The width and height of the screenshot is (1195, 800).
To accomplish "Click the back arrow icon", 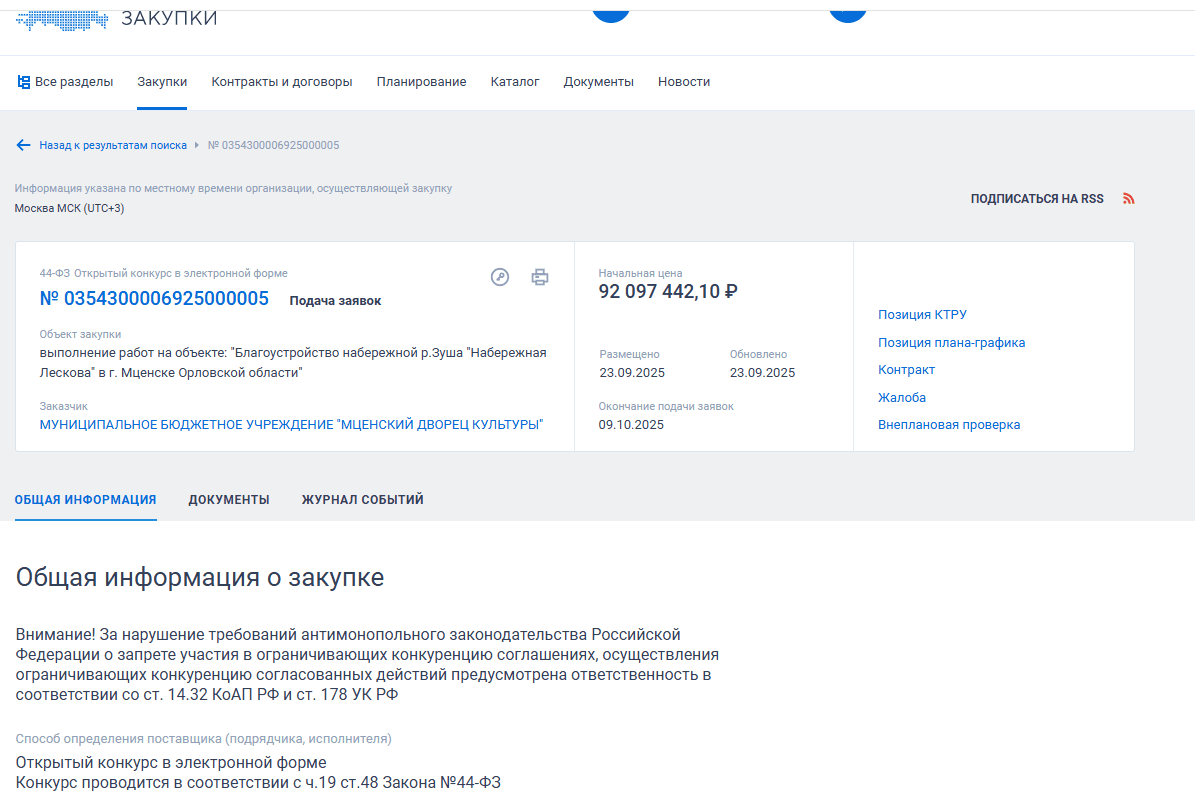I will click(24, 145).
